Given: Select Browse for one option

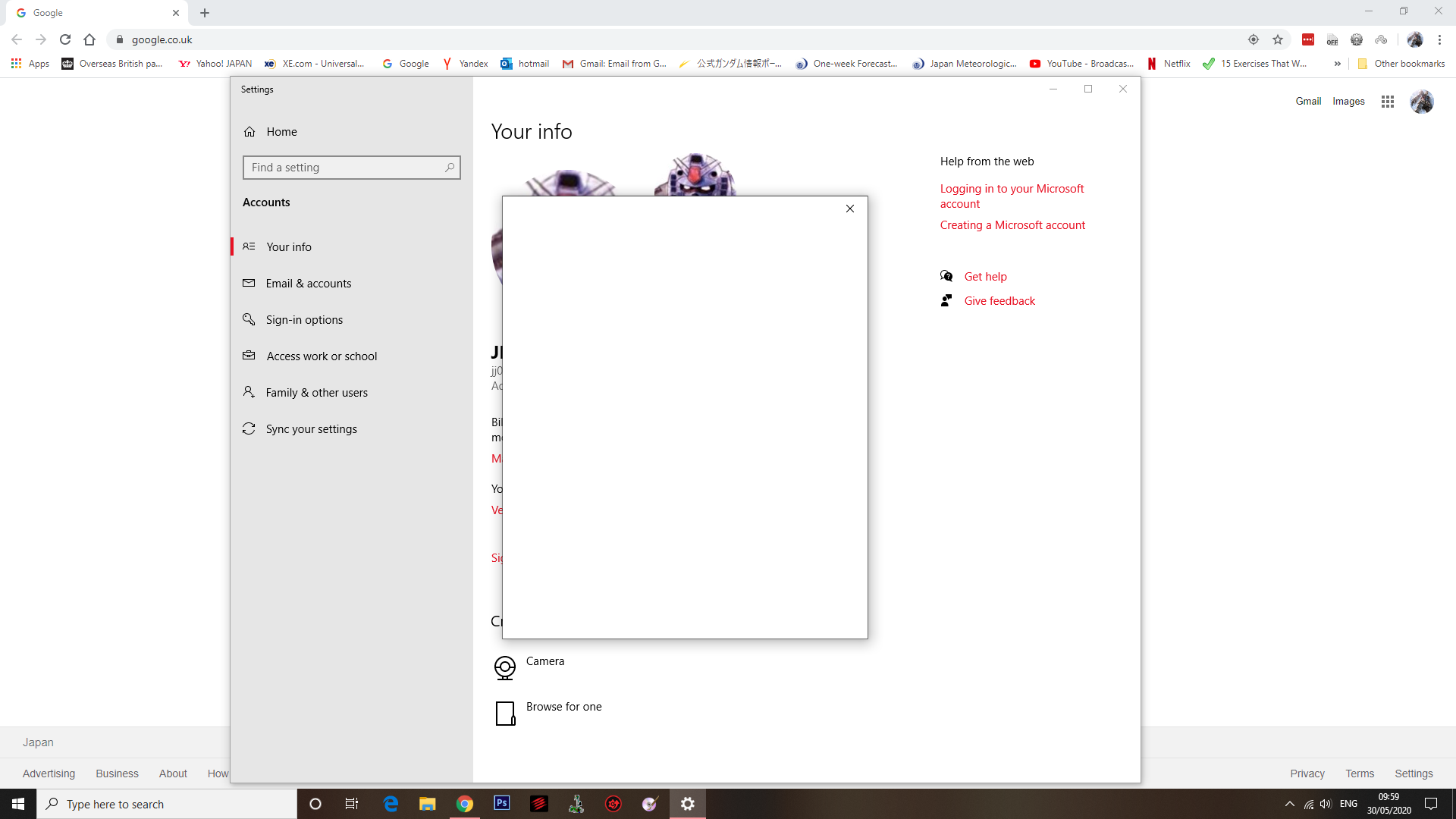Looking at the screenshot, I should (564, 707).
